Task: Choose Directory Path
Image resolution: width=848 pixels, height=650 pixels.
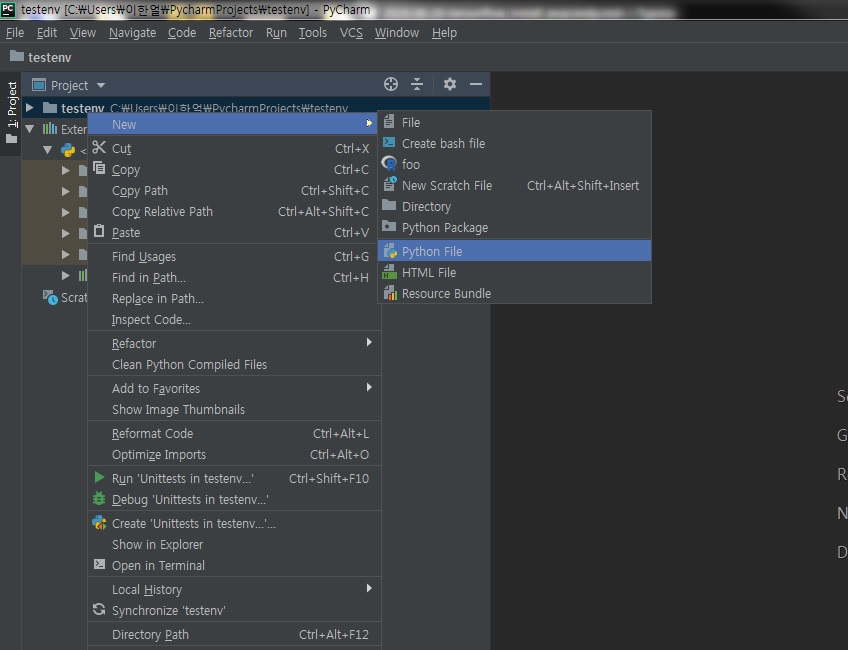Action: click(234, 634)
